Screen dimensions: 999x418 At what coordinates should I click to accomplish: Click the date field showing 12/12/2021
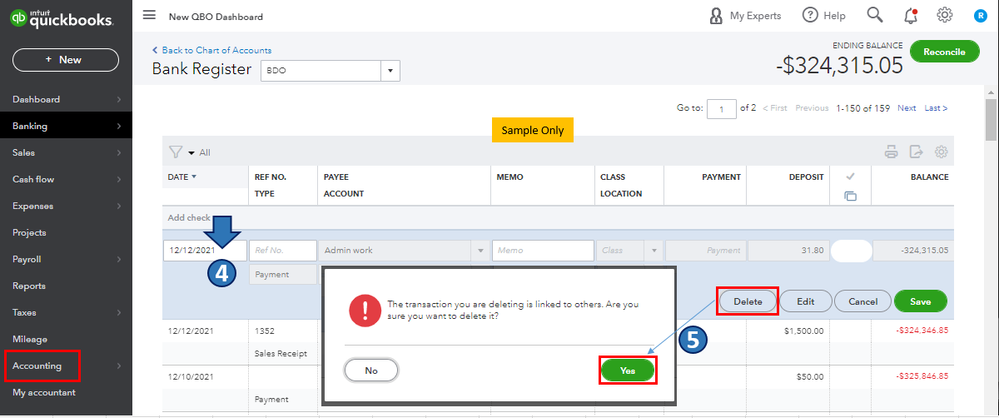click(205, 251)
